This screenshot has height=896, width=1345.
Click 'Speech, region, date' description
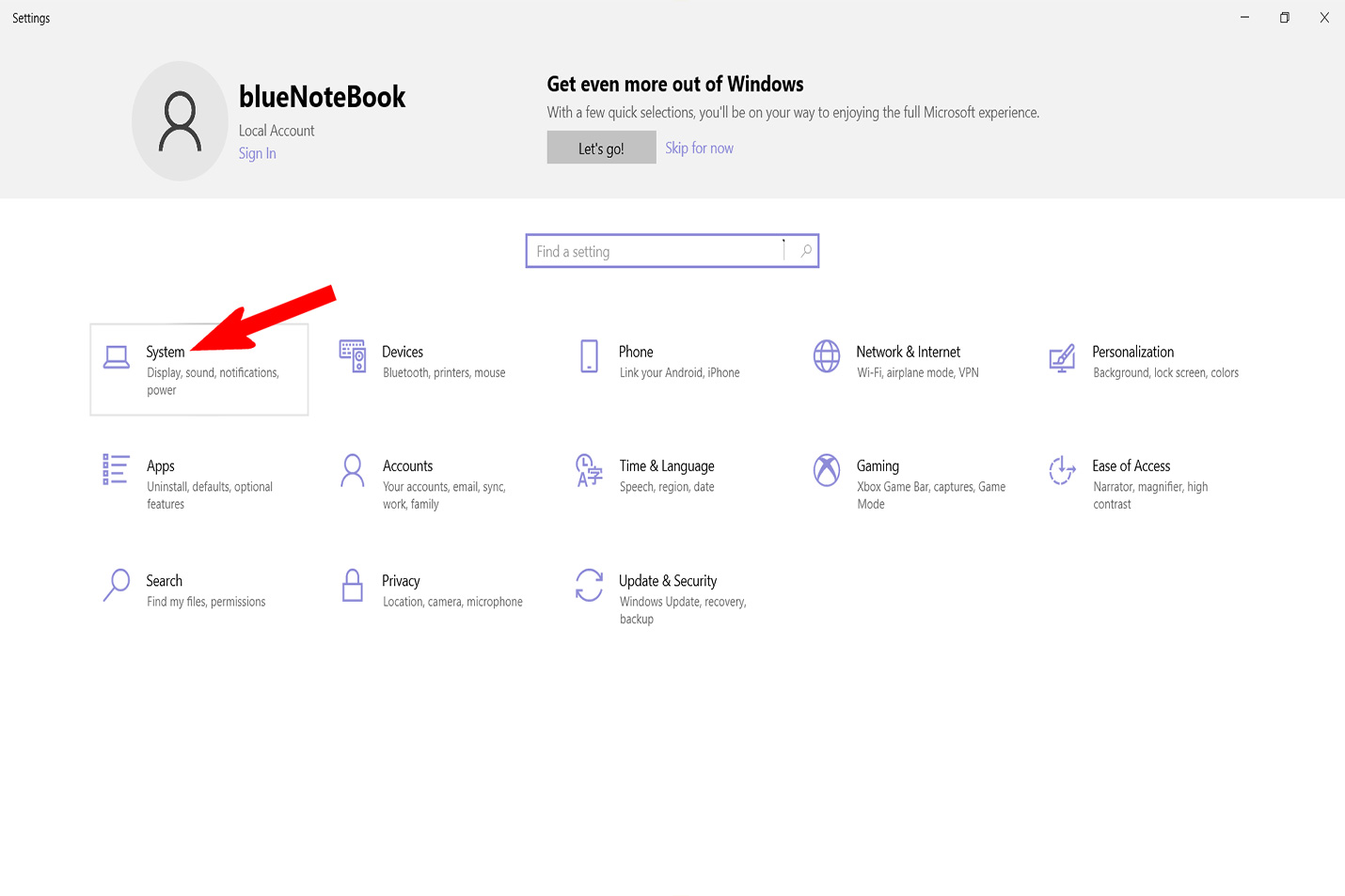point(667,487)
